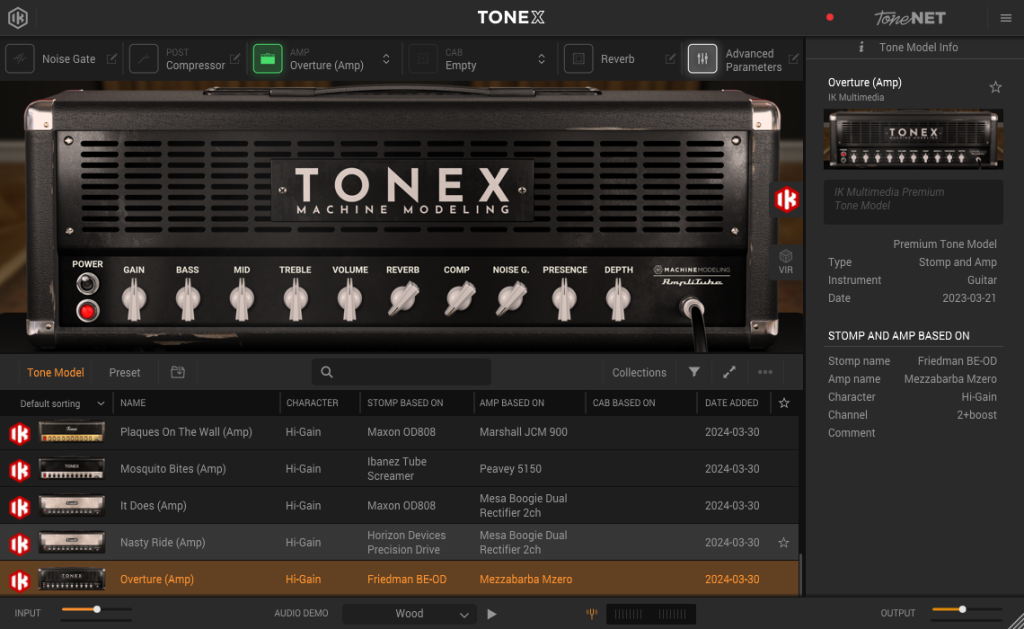The image size is (1024, 629).
Task: Sort by CHARACTER column header
Action: 312,403
